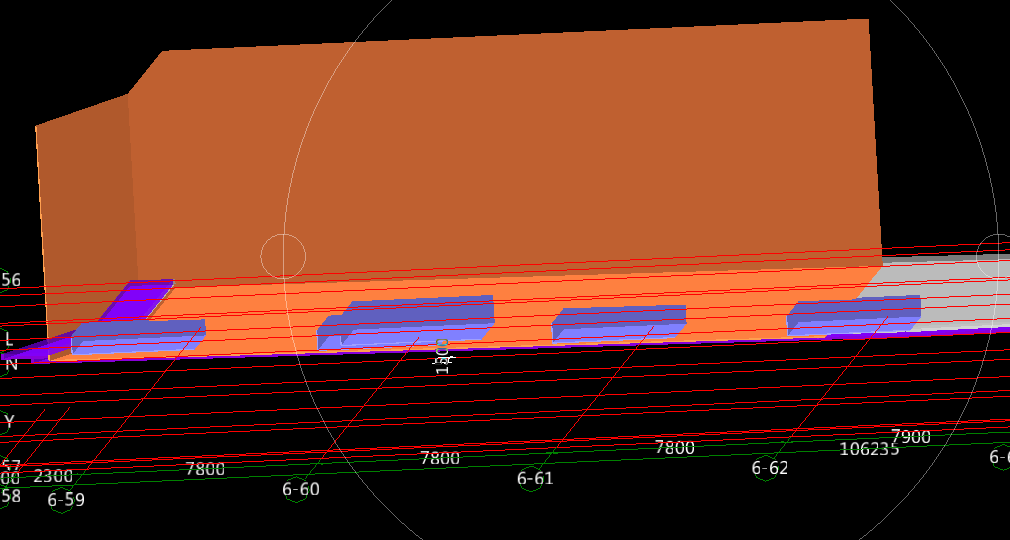Pick the 7800 dimension between 6-61 and 6-62
Viewport: 1010px width, 540px height.
click(674, 447)
